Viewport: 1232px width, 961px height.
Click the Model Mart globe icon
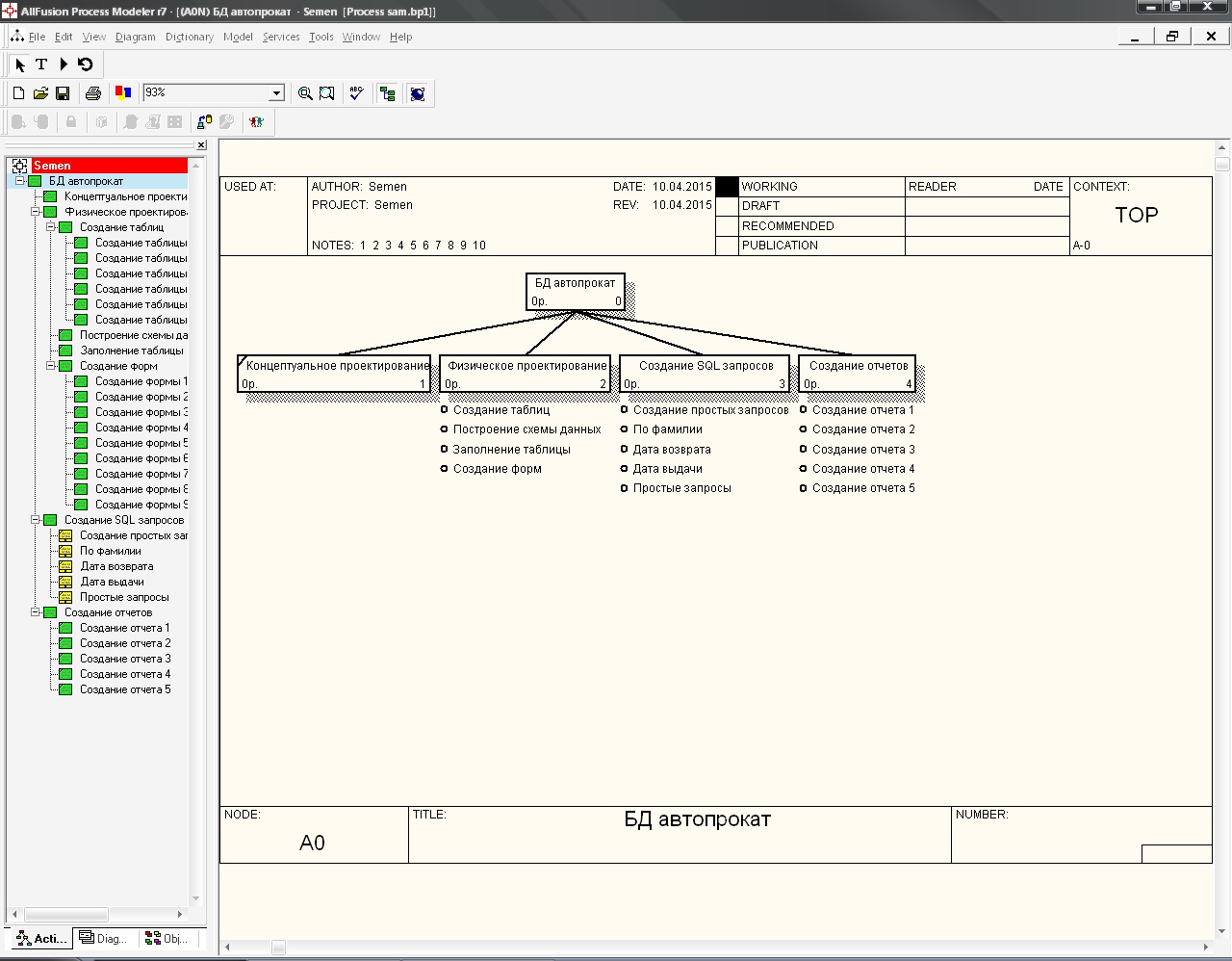click(x=418, y=93)
